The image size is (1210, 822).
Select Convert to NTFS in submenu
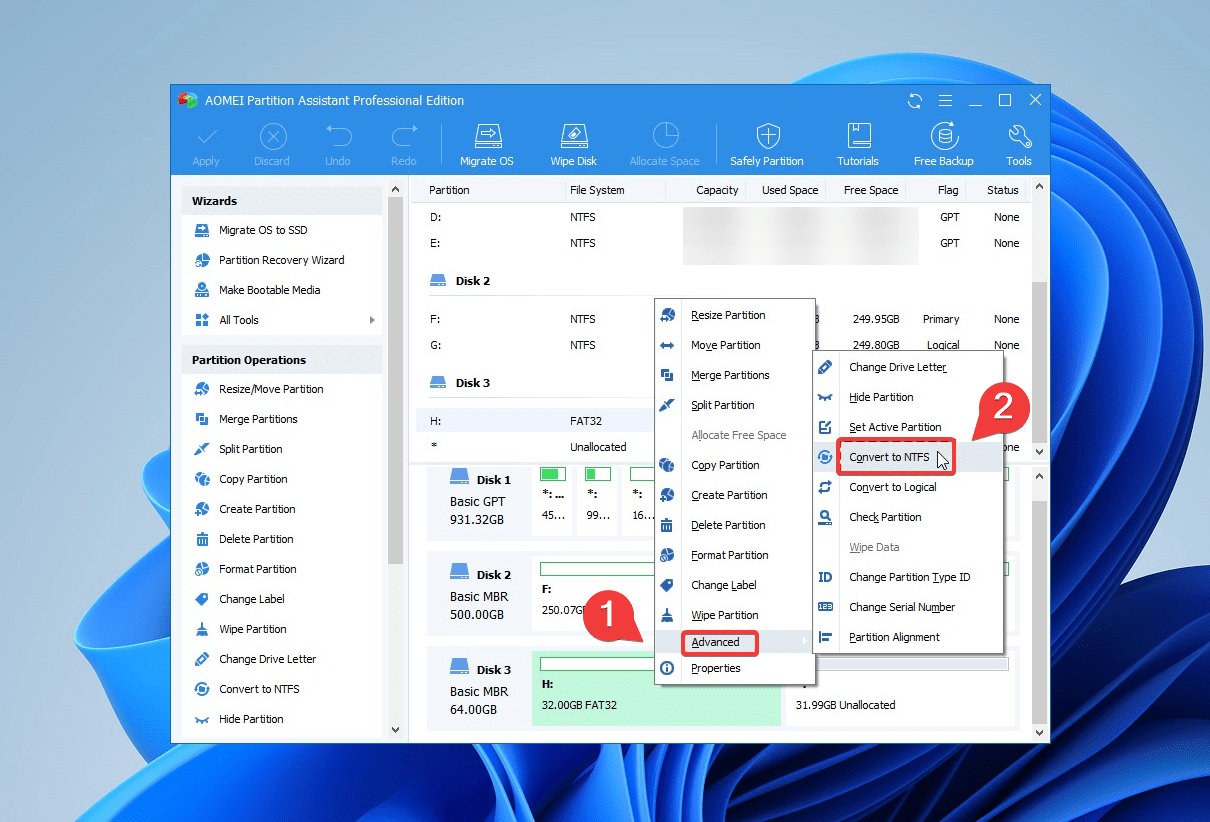pos(888,457)
